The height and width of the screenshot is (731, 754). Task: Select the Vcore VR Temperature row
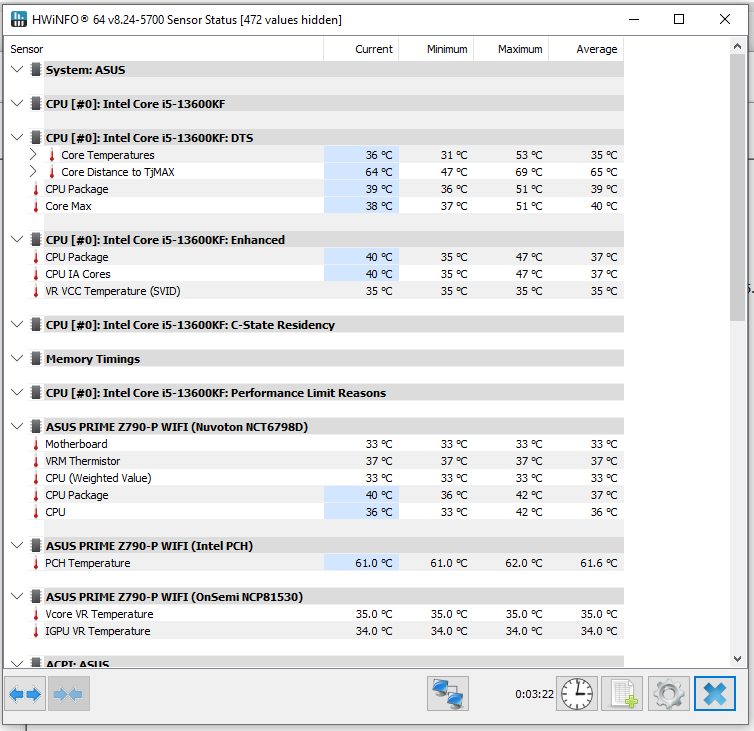coord(326,614)
